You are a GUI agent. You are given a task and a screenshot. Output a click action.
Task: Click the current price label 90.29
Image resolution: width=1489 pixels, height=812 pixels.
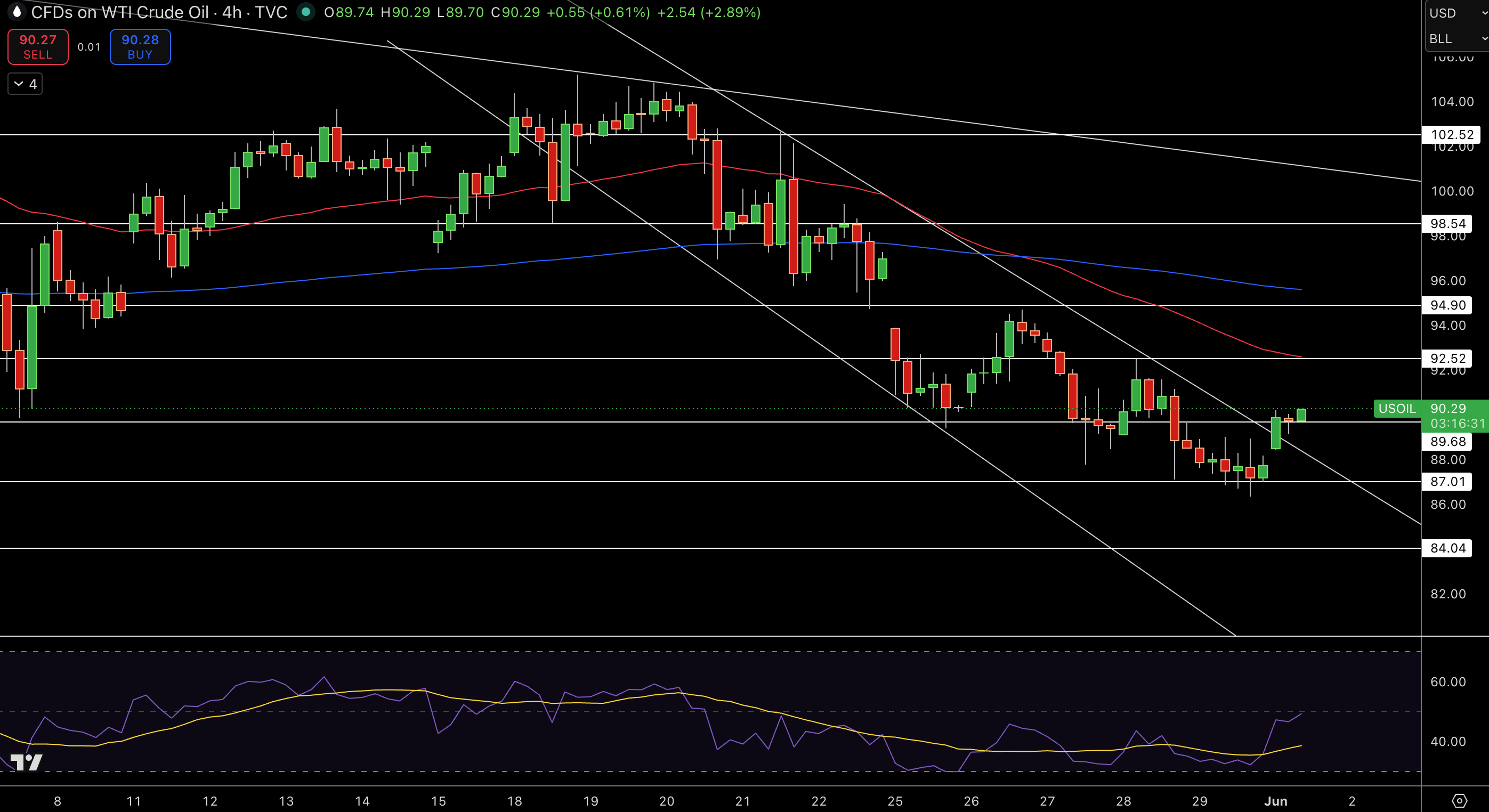(x=1448, y=408)
